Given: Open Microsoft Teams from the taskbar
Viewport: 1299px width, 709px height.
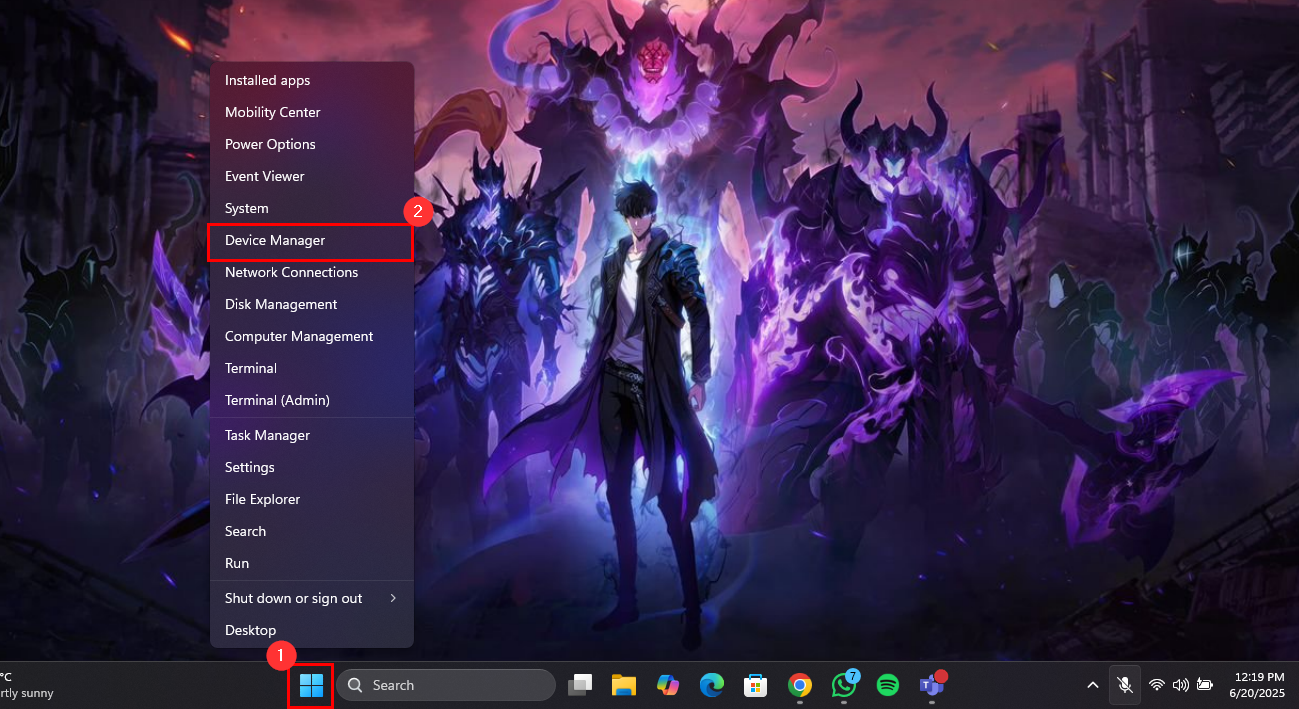Looking at the screenshot, I should (932, 684).
